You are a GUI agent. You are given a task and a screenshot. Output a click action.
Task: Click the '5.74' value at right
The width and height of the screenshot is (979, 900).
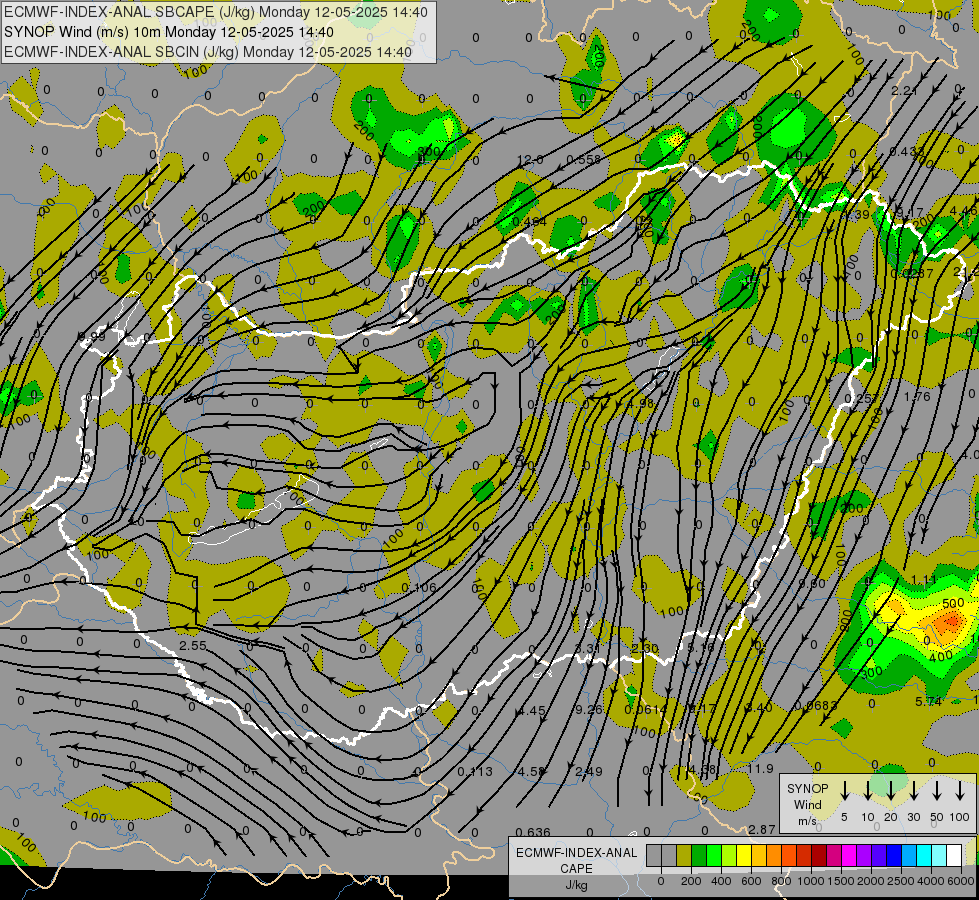(928, 702)
